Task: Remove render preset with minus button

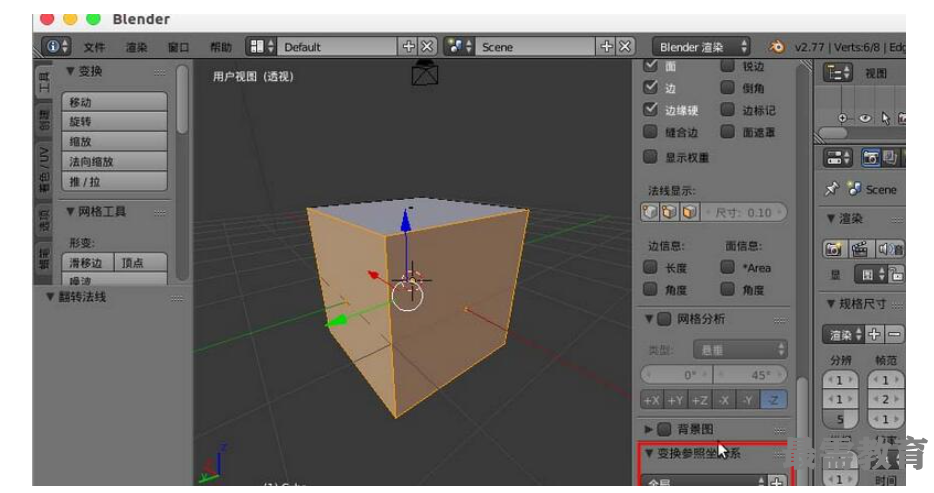Action: coord(894,334)
